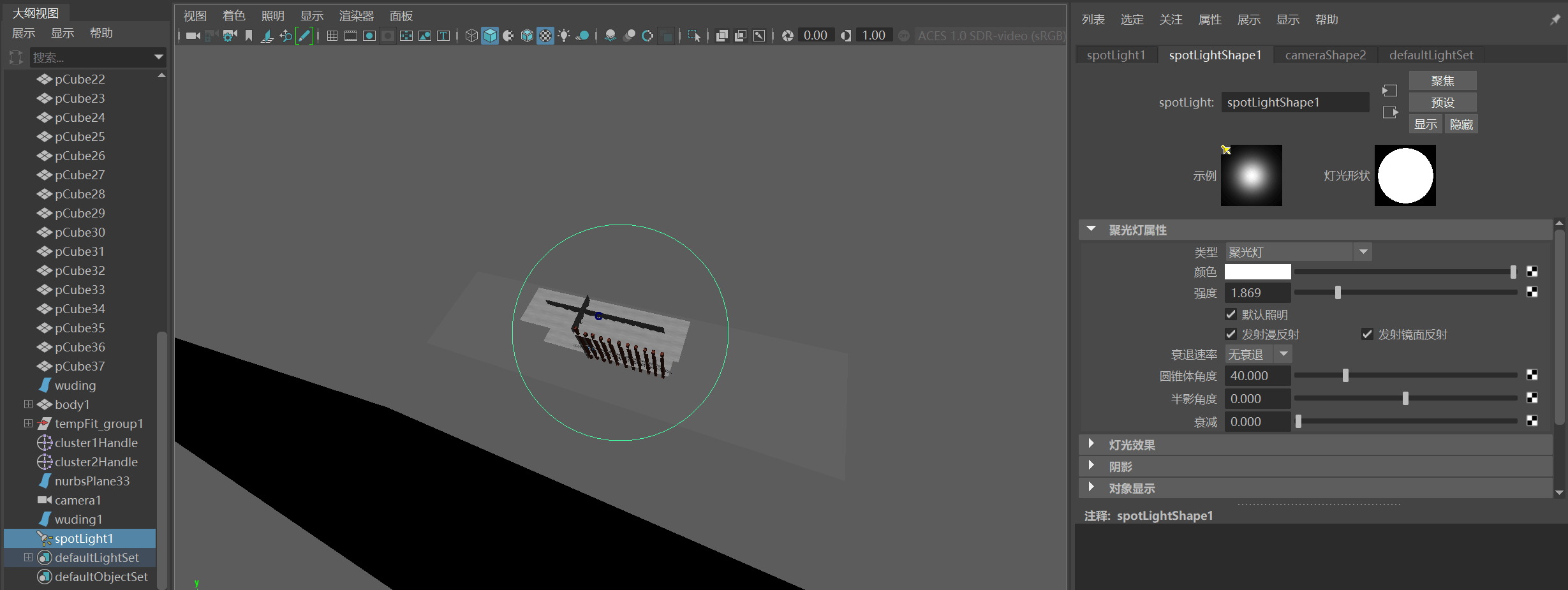1568x590 pixels.
Task: Toggle the color management OFF button
Action: point(904,36)
